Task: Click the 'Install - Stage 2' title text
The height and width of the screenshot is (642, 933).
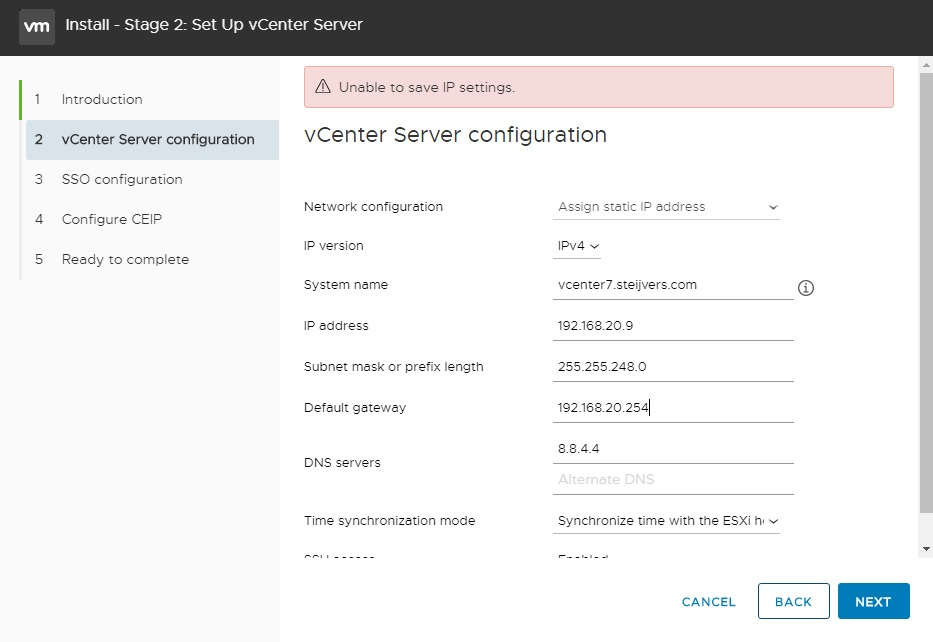Action: 214,25
